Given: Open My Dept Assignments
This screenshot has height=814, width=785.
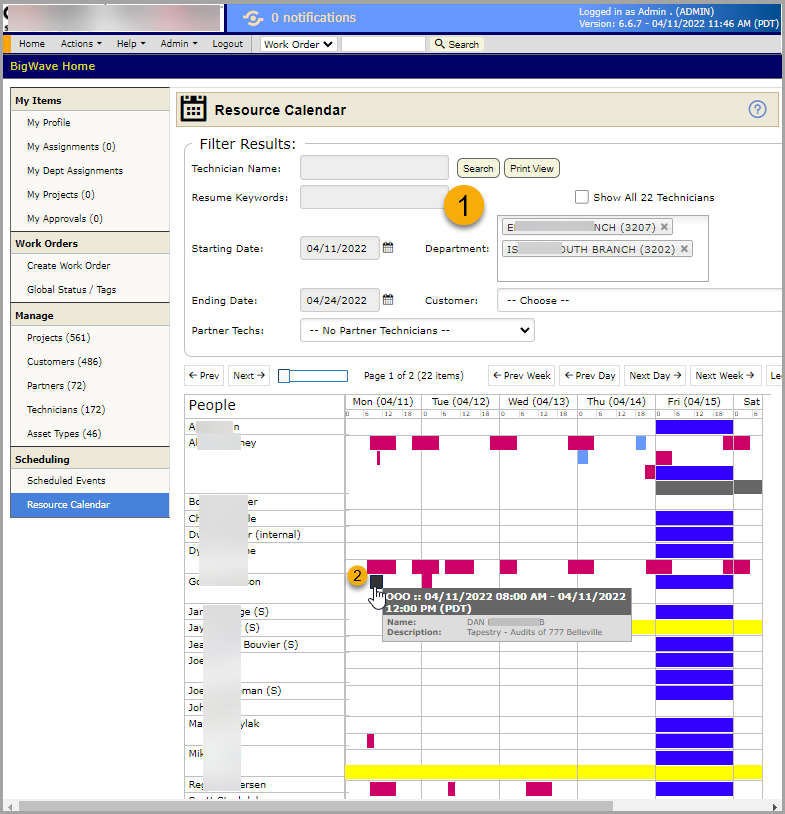Looking at the screenshot, I should [75, 170].
